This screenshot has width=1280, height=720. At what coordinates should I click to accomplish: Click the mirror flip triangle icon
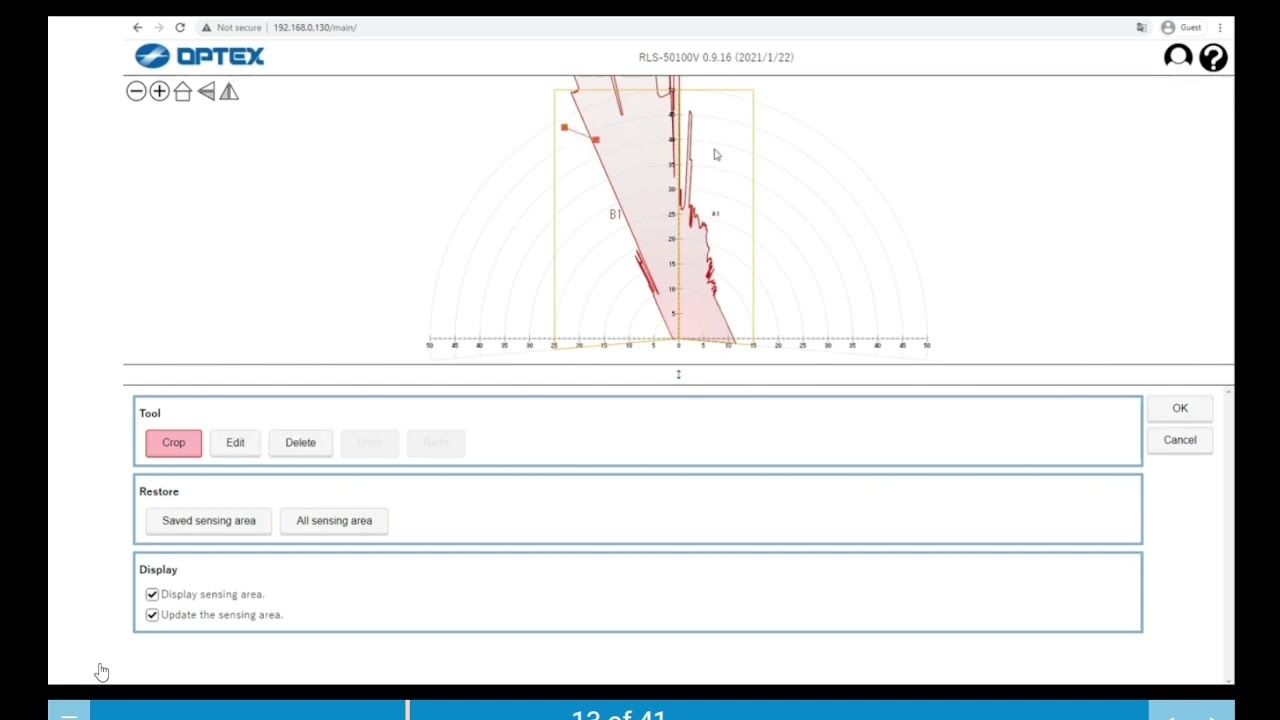coord(229,92)
